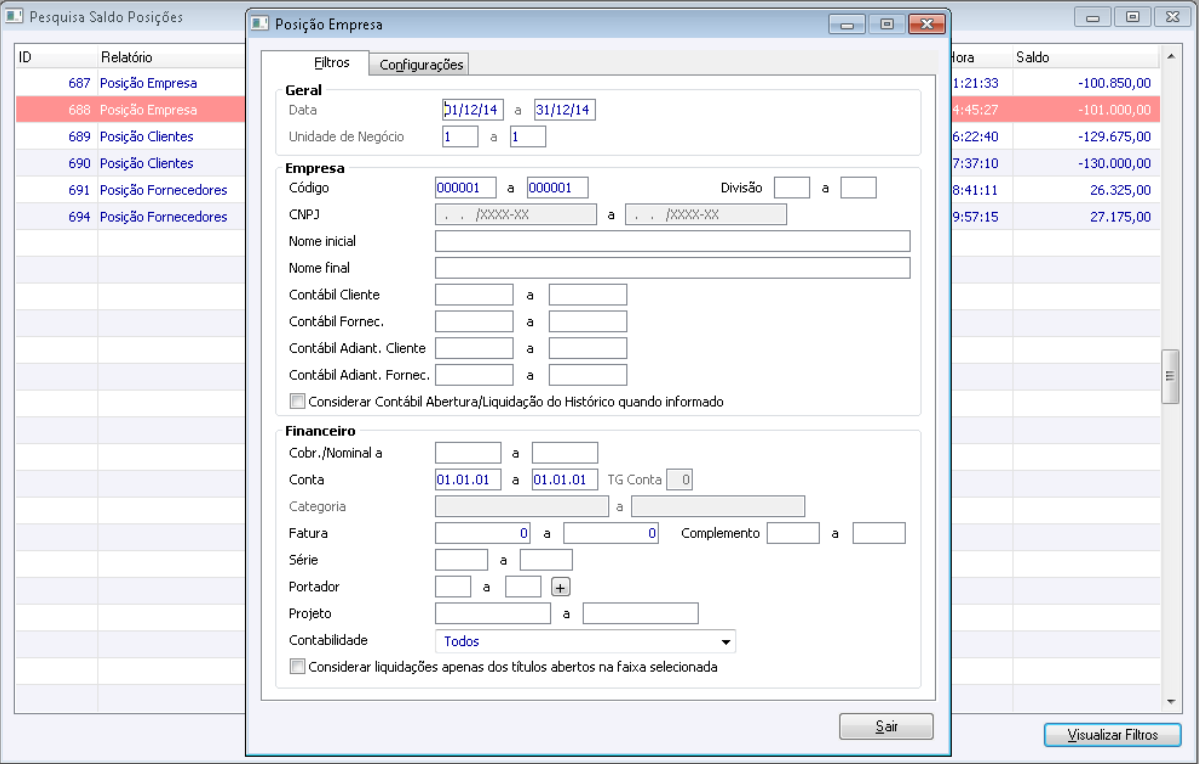
Task: Click the Relatório column header
Action: (x=171, y=57)
